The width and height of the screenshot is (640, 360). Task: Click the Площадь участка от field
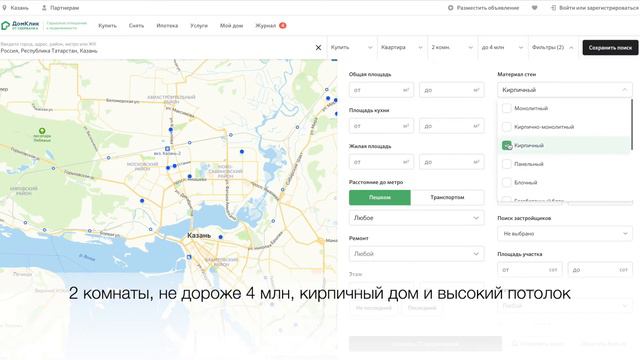530,270
